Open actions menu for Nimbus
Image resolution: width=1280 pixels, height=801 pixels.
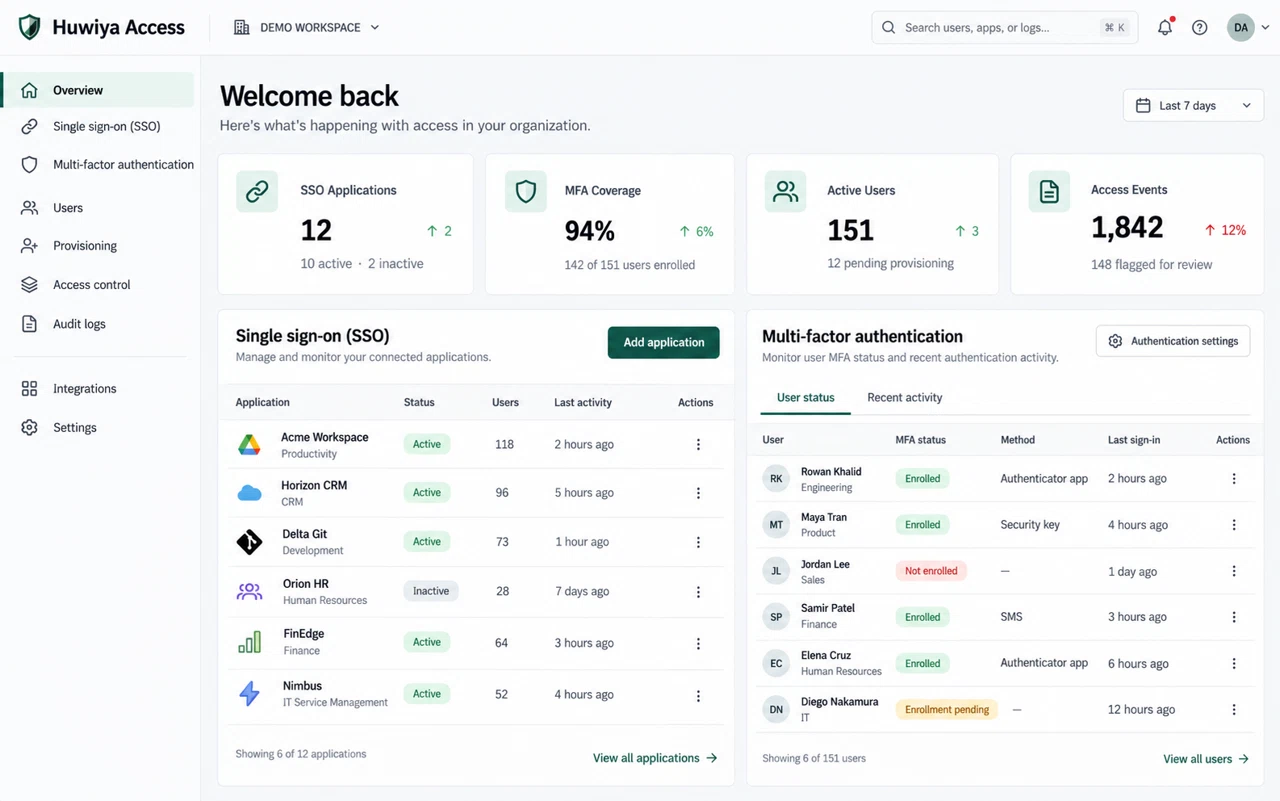point(698,696)
